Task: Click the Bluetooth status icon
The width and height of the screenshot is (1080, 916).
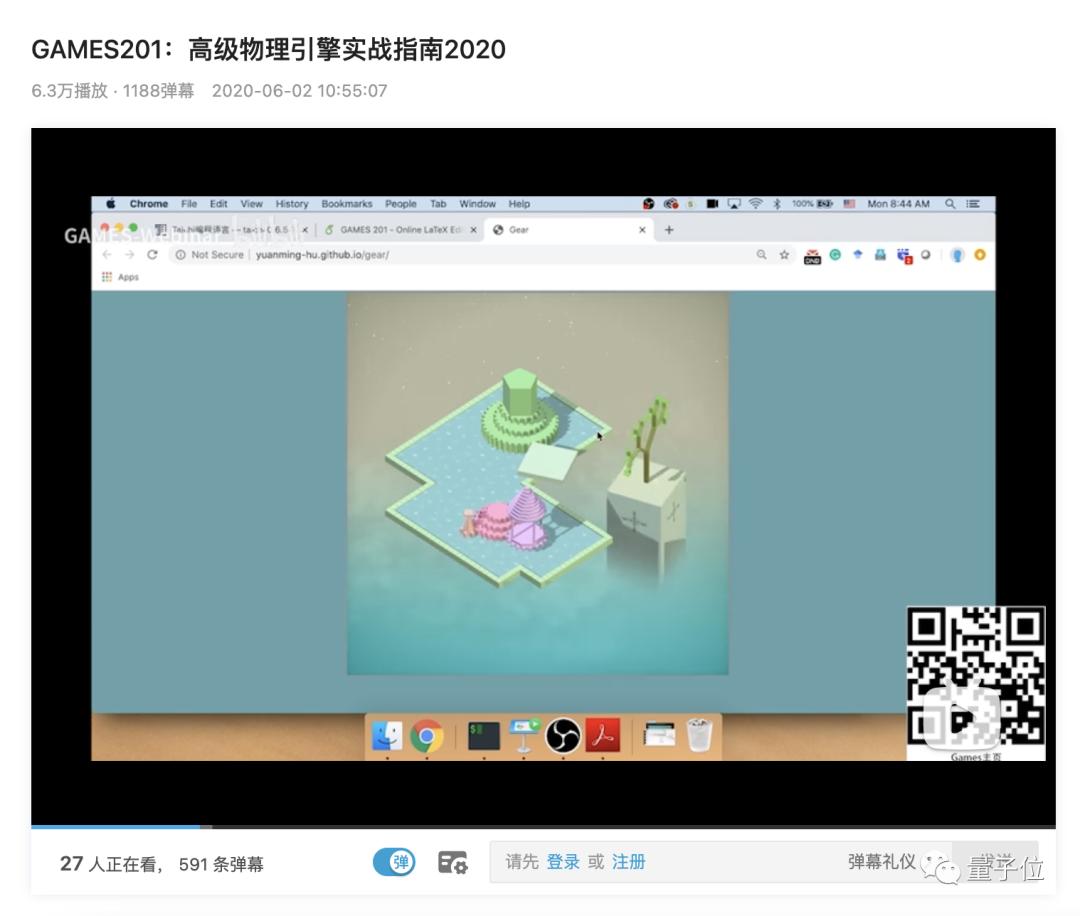Action: click(777, 204)
